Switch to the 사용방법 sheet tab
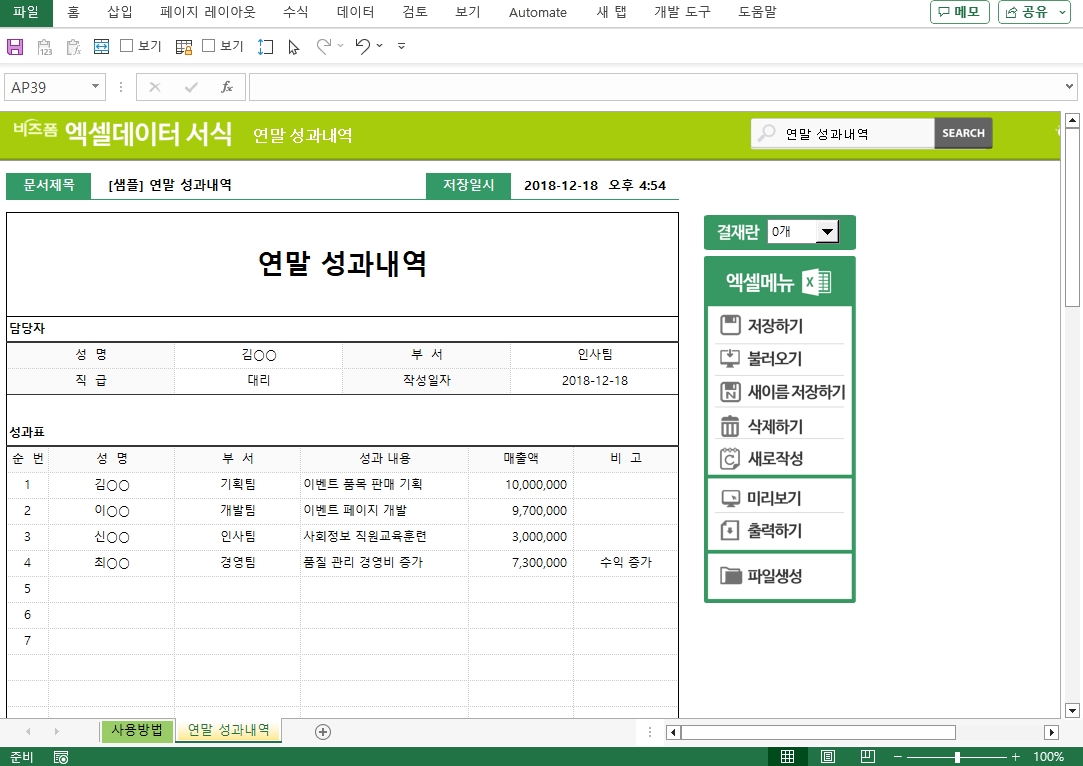 pos(137,730)
